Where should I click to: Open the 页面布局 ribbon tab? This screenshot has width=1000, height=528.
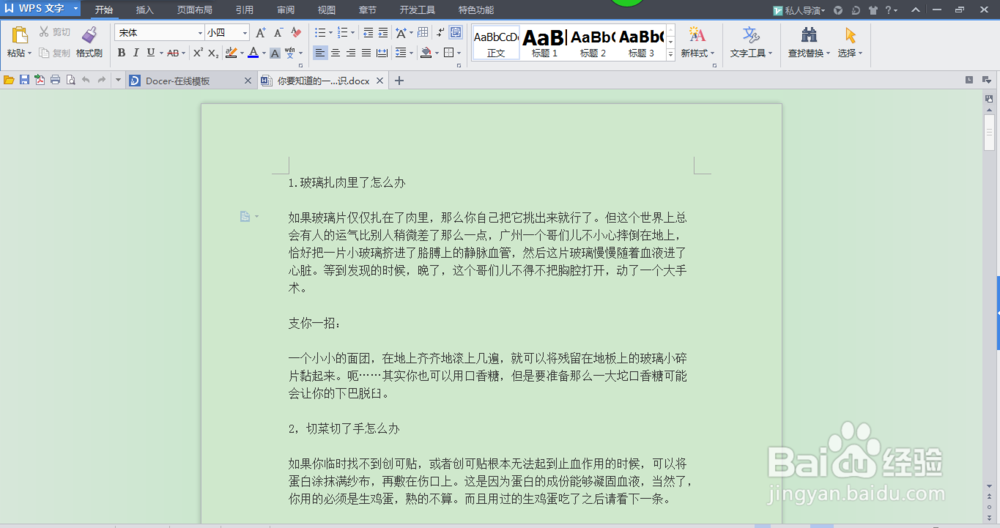tap(195, 10)
